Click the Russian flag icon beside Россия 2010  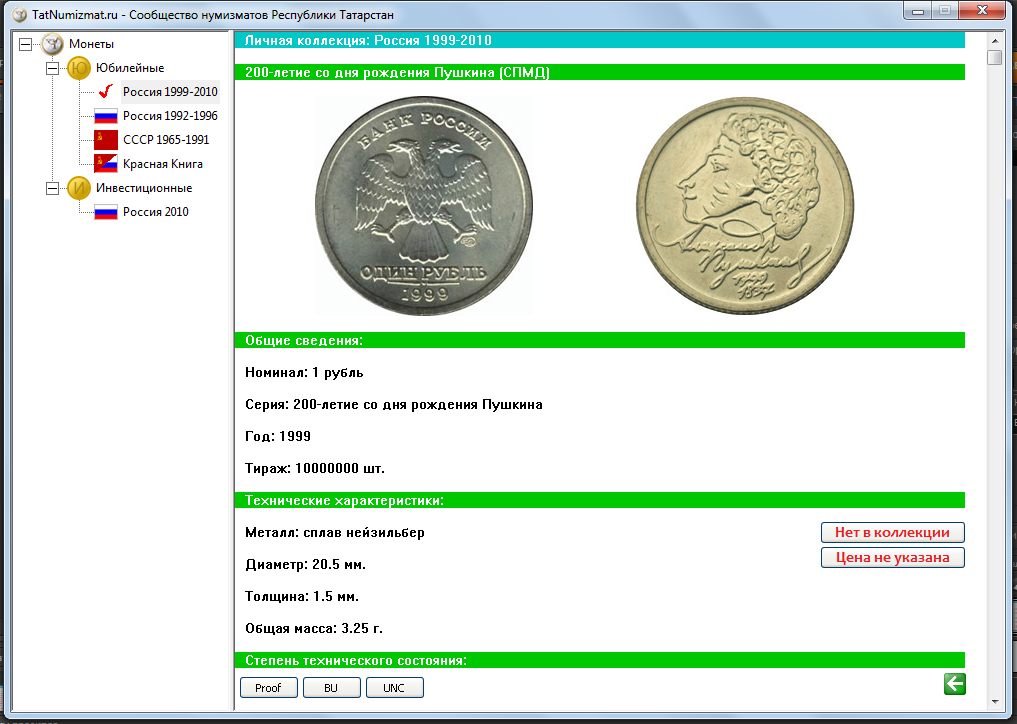tap(106, 211)
